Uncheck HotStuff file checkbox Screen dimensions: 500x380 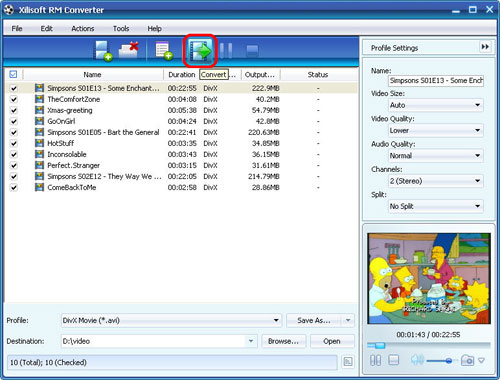pyautogui.click(x=13, y=143)
